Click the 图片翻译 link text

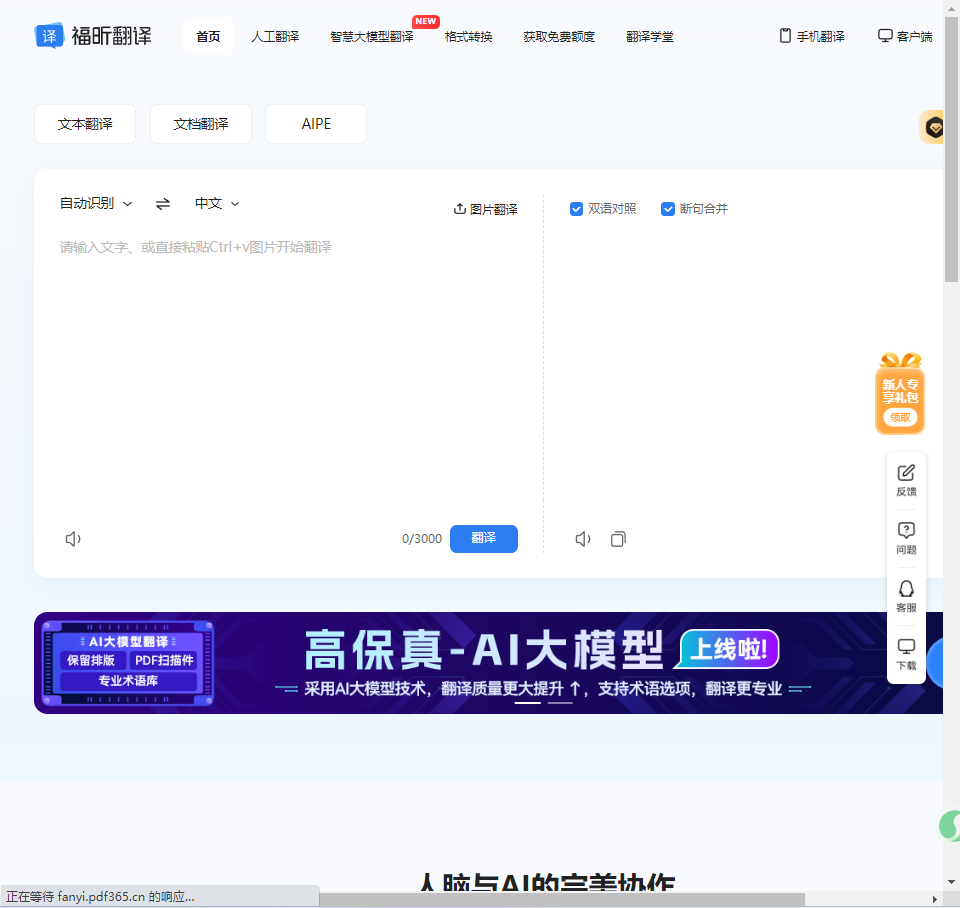coord(493,209)
